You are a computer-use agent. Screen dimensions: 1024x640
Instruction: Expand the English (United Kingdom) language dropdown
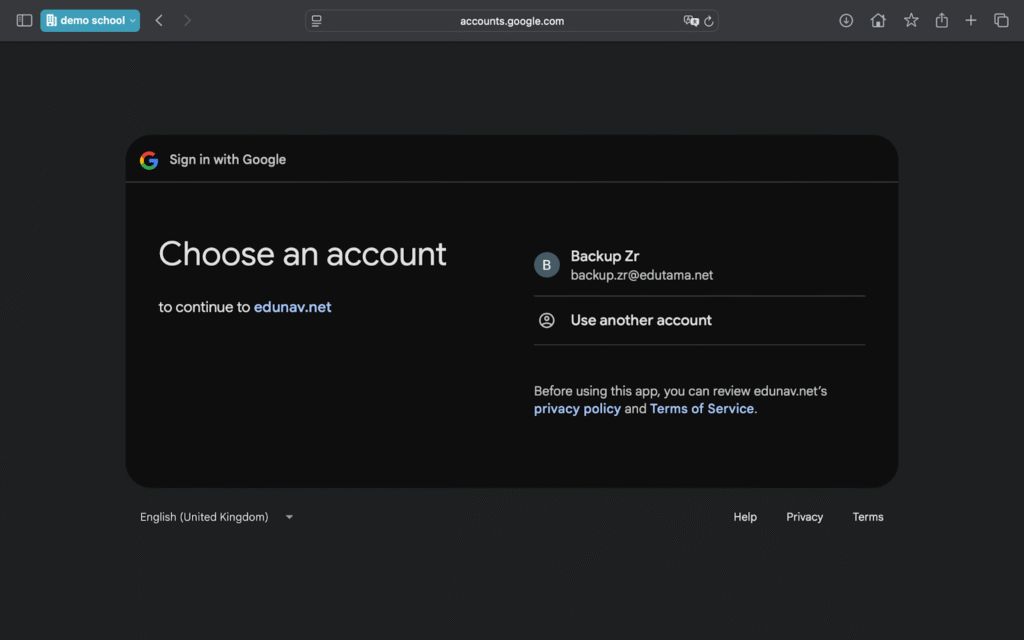[x=216, y=517]
